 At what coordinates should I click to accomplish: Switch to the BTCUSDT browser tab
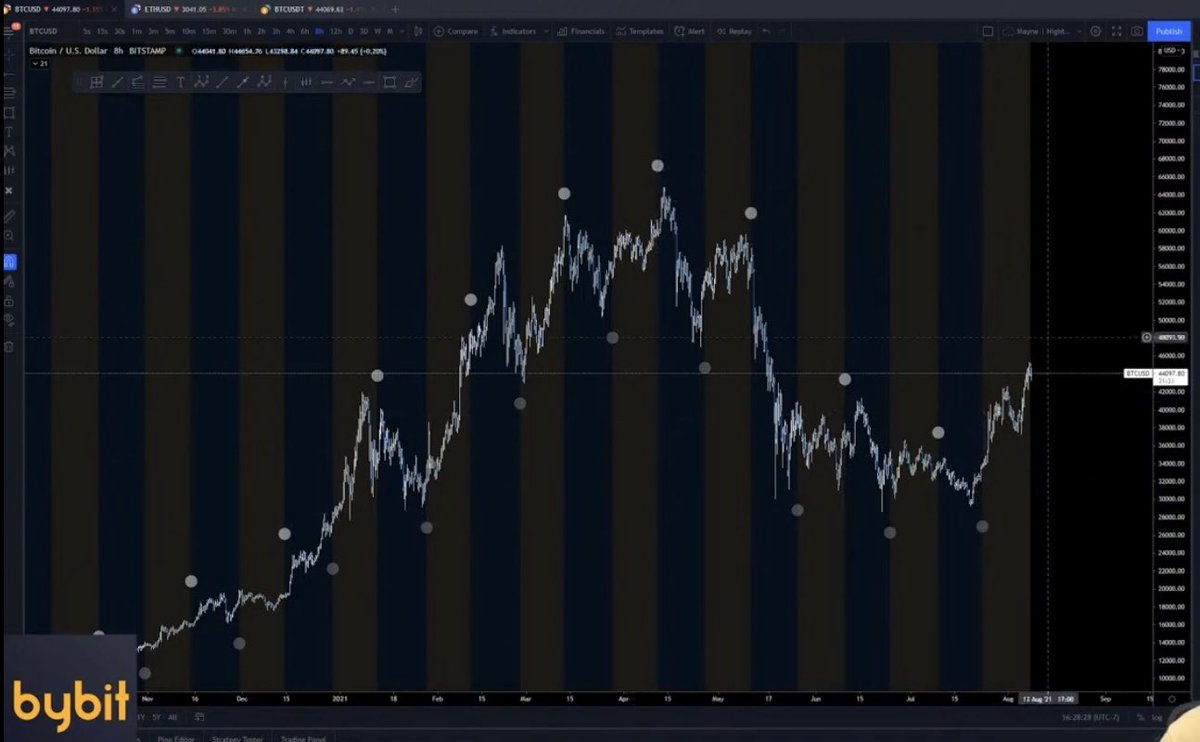[x=318, y=8]
